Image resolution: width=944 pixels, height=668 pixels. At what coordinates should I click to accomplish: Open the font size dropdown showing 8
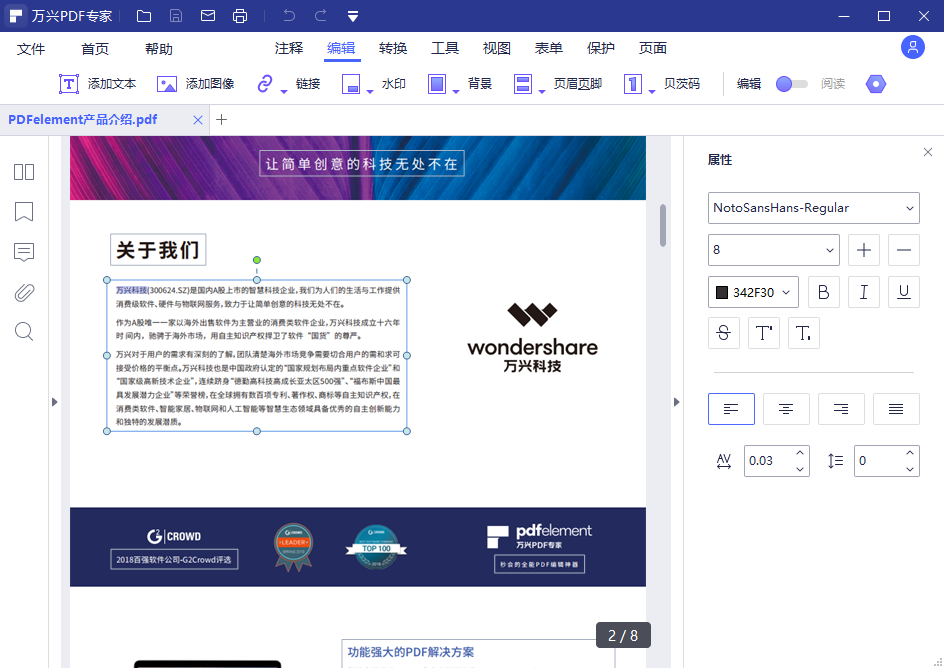(773, 249)
